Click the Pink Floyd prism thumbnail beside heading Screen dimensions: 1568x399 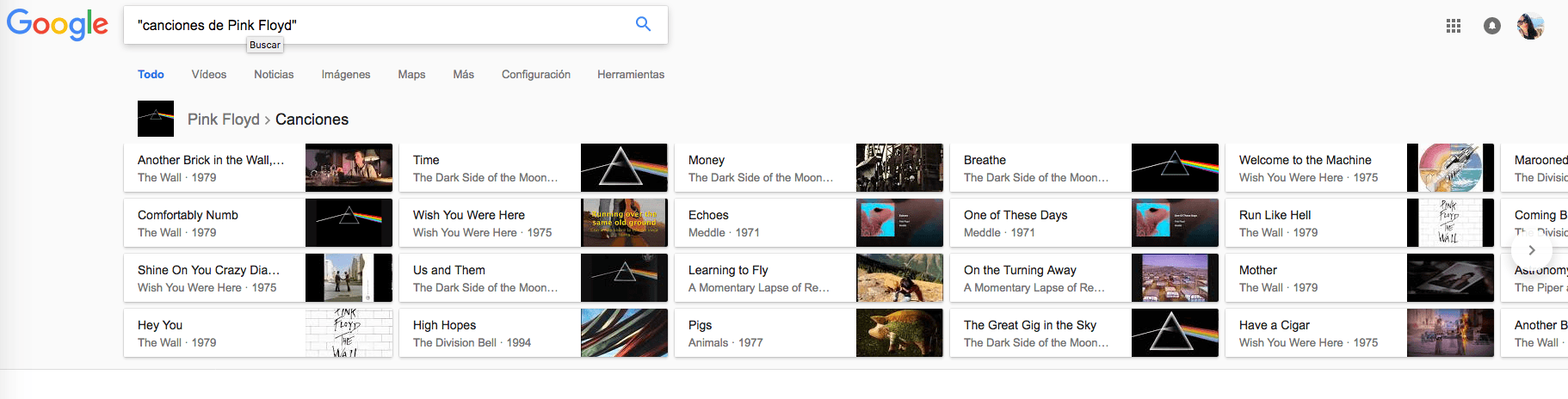156,119
